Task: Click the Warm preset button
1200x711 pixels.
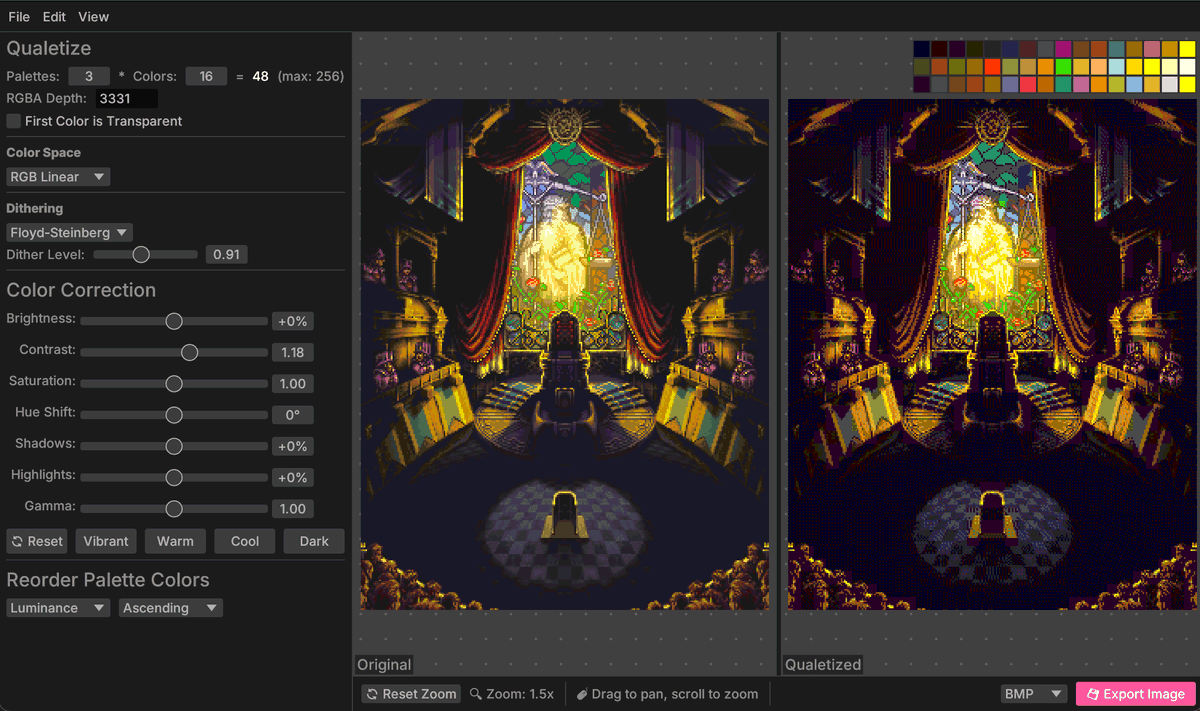Action: 175,541
